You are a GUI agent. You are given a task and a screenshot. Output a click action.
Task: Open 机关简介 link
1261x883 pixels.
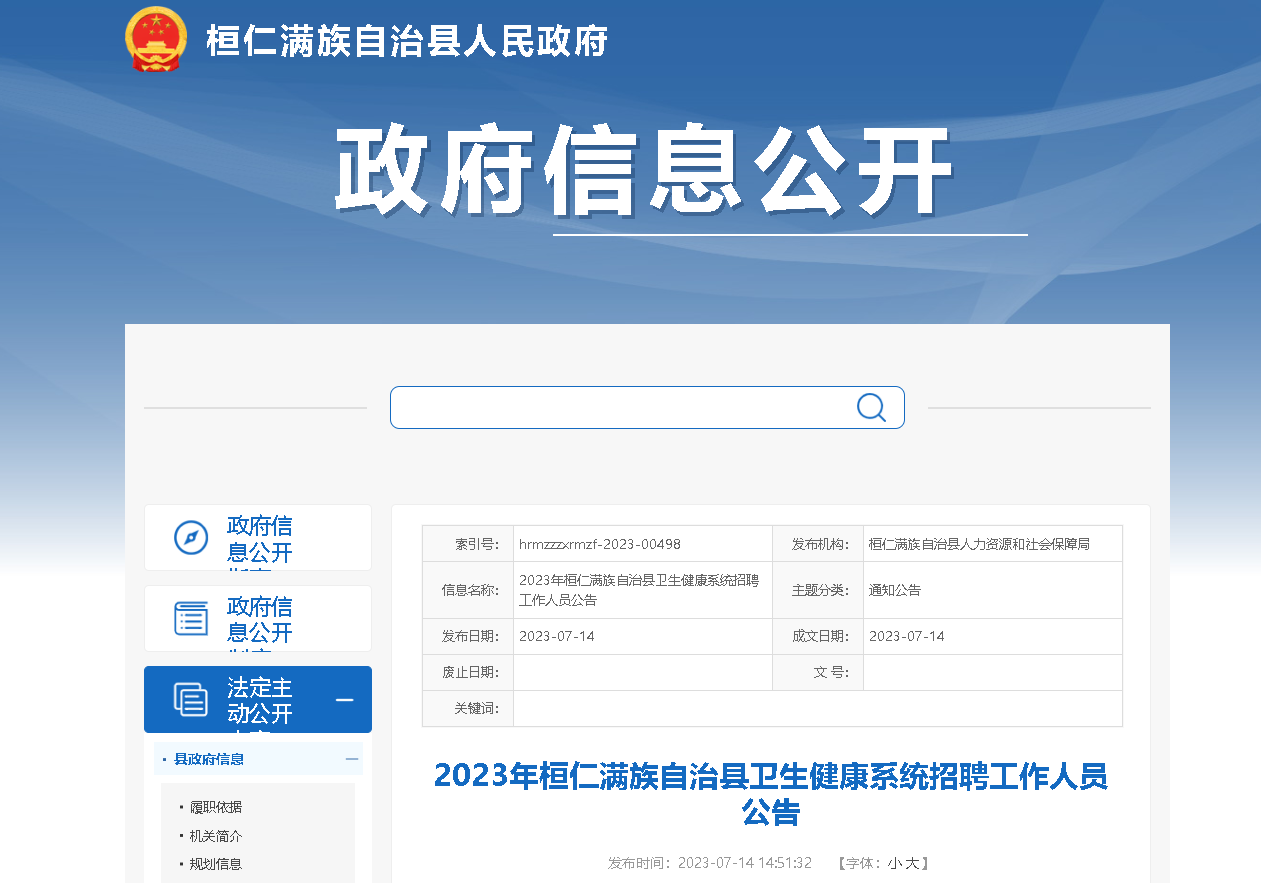[x=216, y=836]
